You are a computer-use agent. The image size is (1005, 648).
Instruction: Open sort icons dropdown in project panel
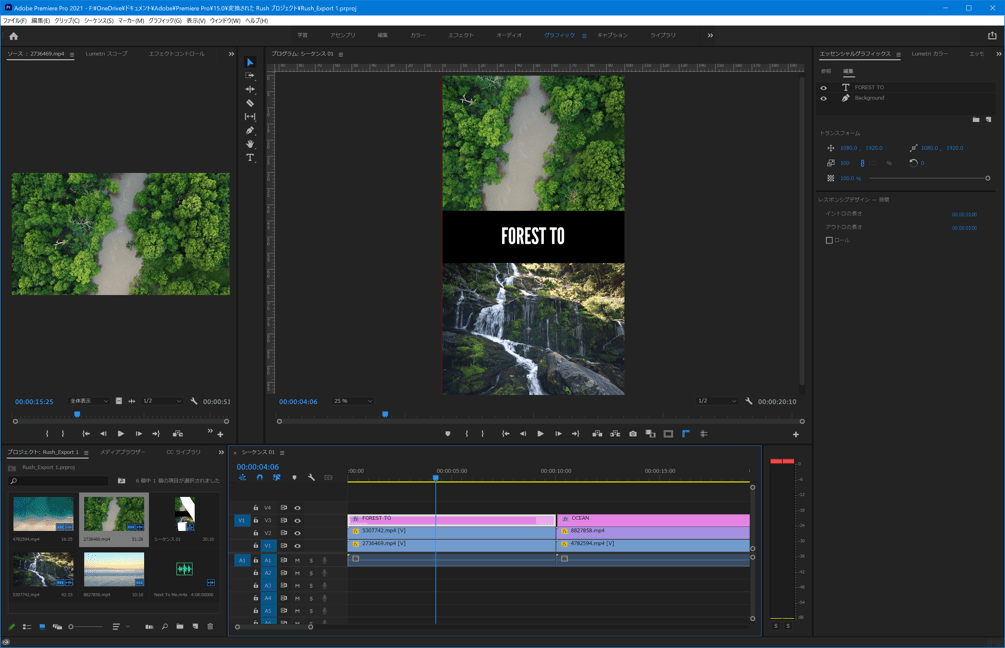(120, 627)
